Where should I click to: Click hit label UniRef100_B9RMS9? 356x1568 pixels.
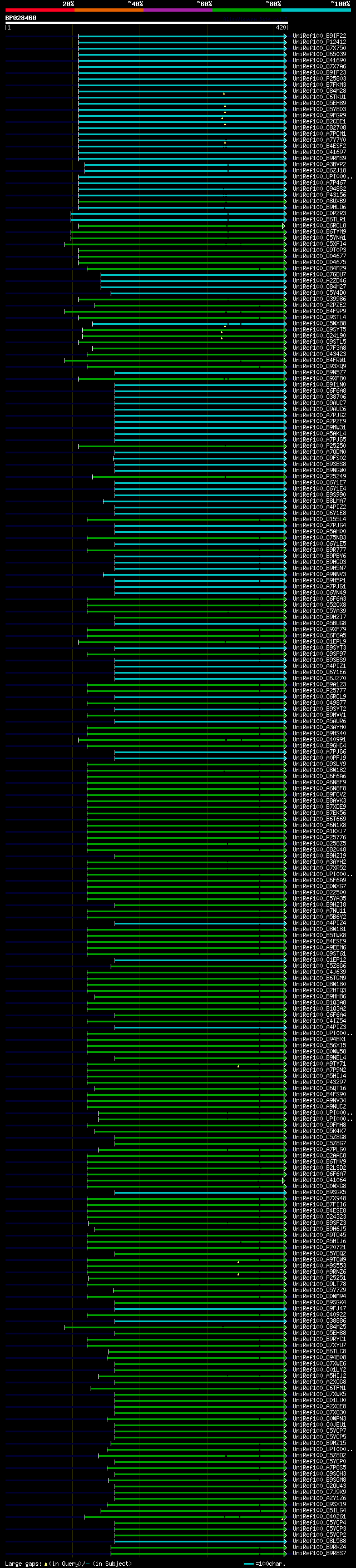click(x=319, y=159)
